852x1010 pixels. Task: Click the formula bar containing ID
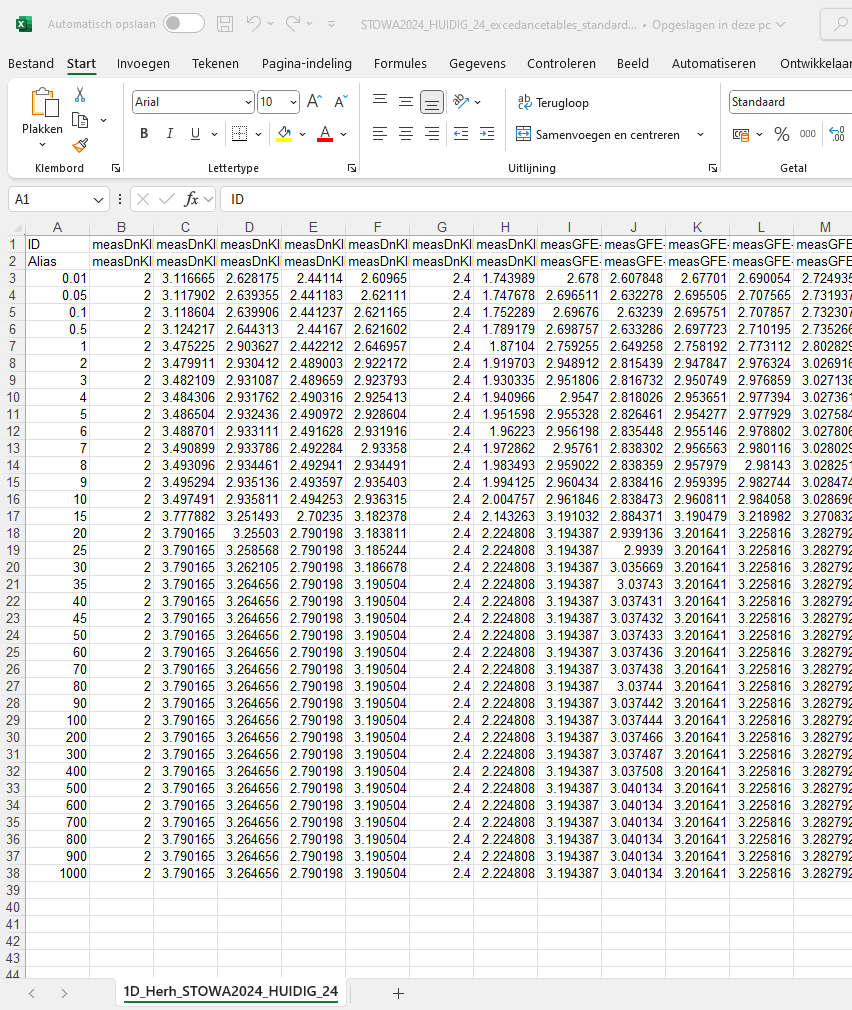[x=536, y=200]
